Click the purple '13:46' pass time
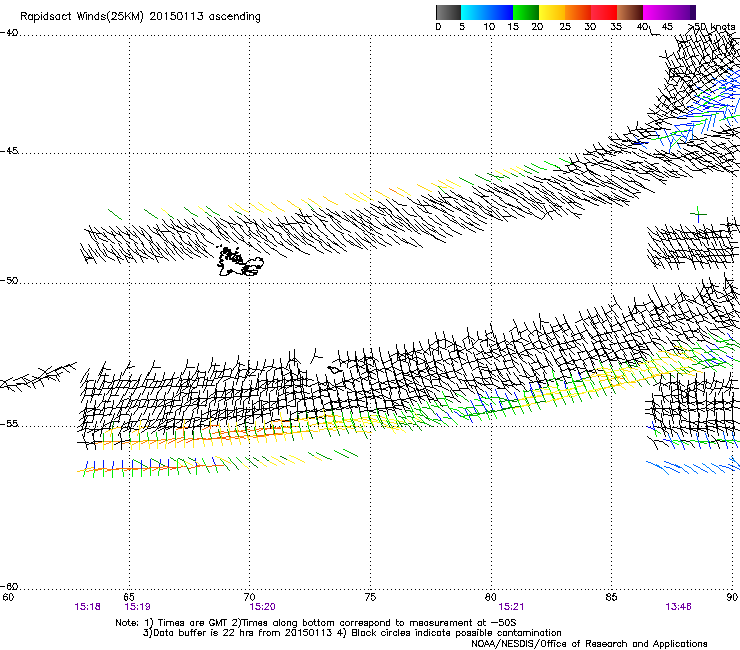The image size is (740, 650). coord(678,607)
